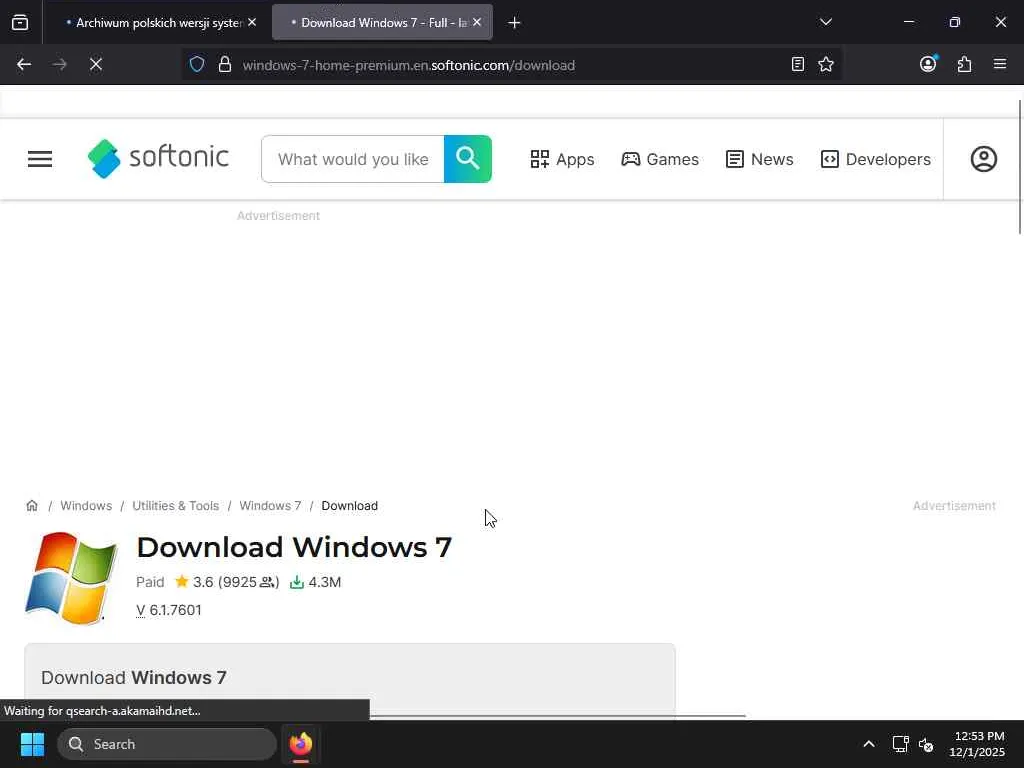This screenshot has width=1024, height=768.
Task: Click the Softonic logo
Action: pos(158,158)
